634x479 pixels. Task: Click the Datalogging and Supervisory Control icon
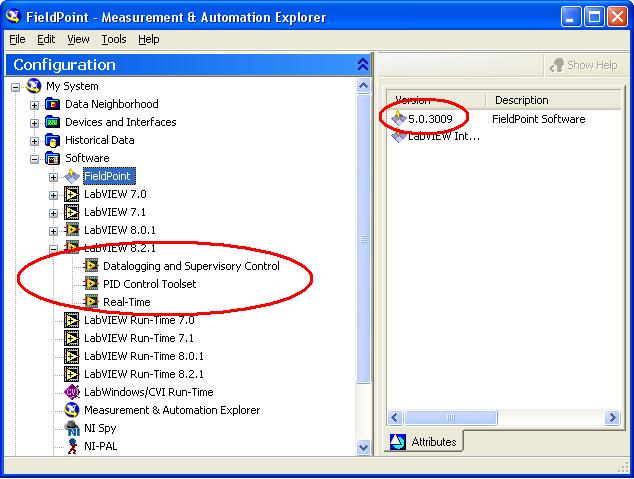tap(91, 266)
